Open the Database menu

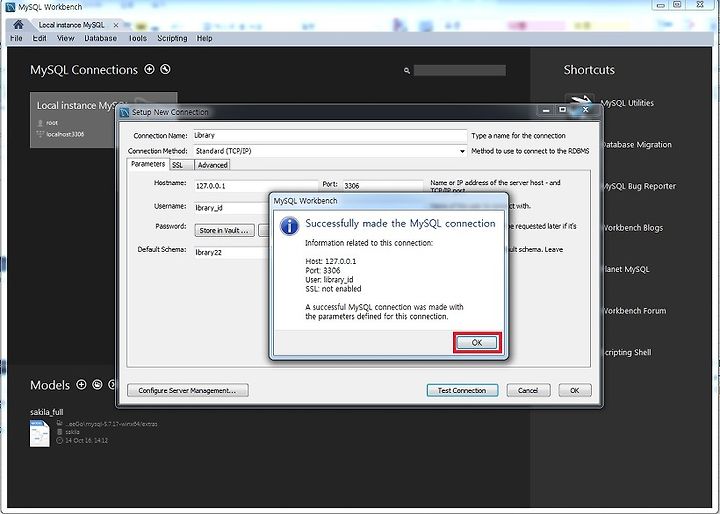point(101,39)
